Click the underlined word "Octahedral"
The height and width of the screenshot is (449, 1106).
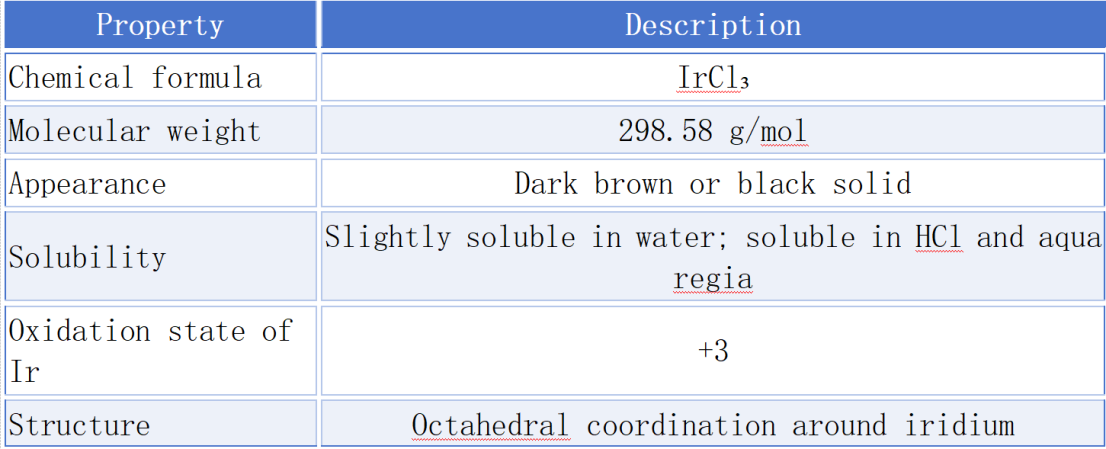(x=490, y=425)
